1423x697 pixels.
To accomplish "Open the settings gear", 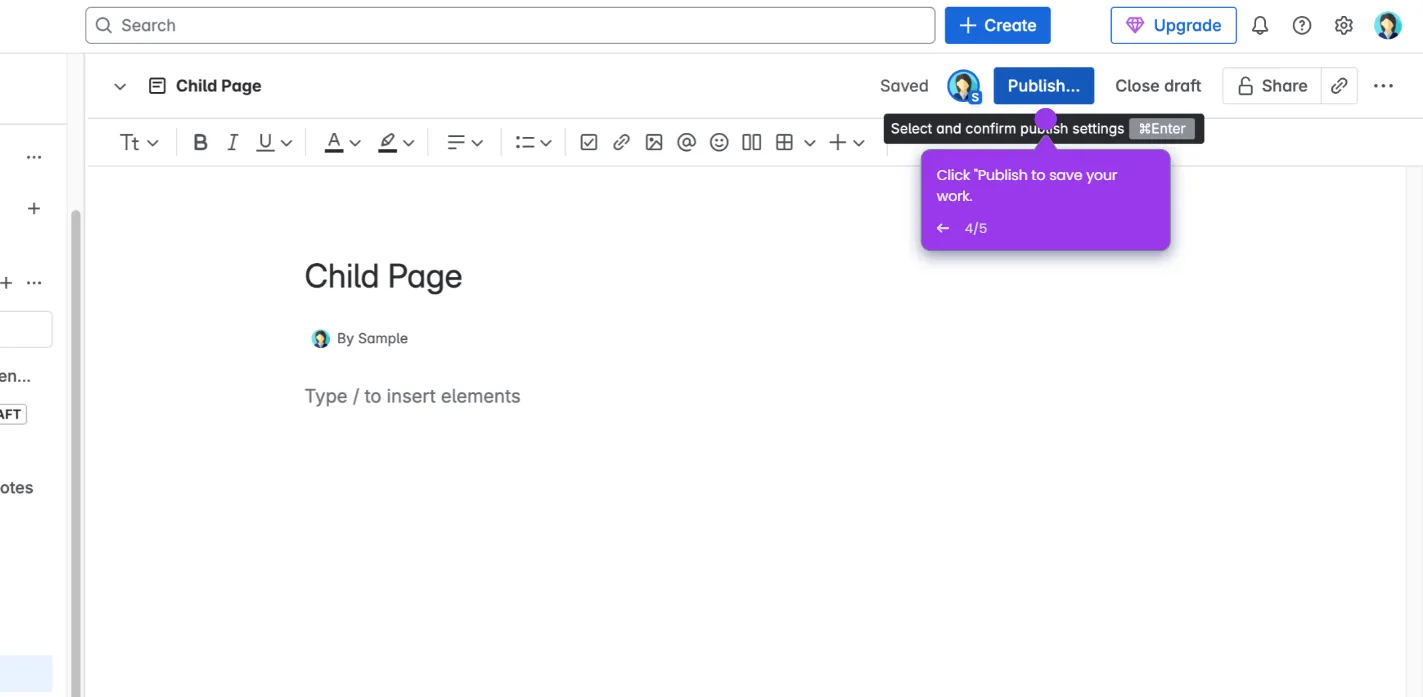I will click(1344, 26).
